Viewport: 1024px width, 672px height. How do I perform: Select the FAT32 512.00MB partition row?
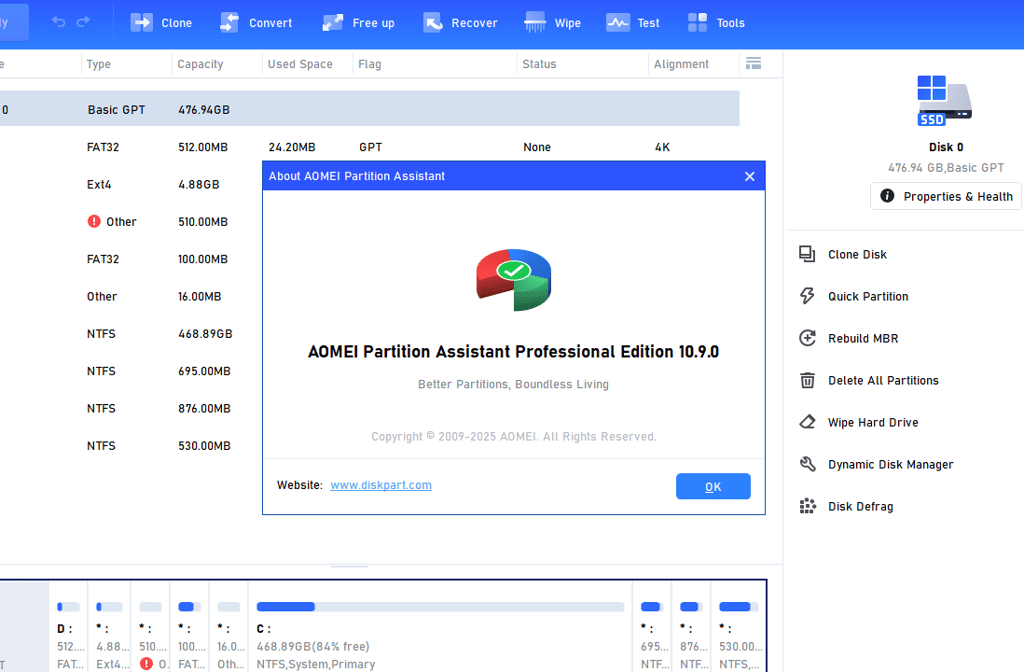(x=370, y=147)
